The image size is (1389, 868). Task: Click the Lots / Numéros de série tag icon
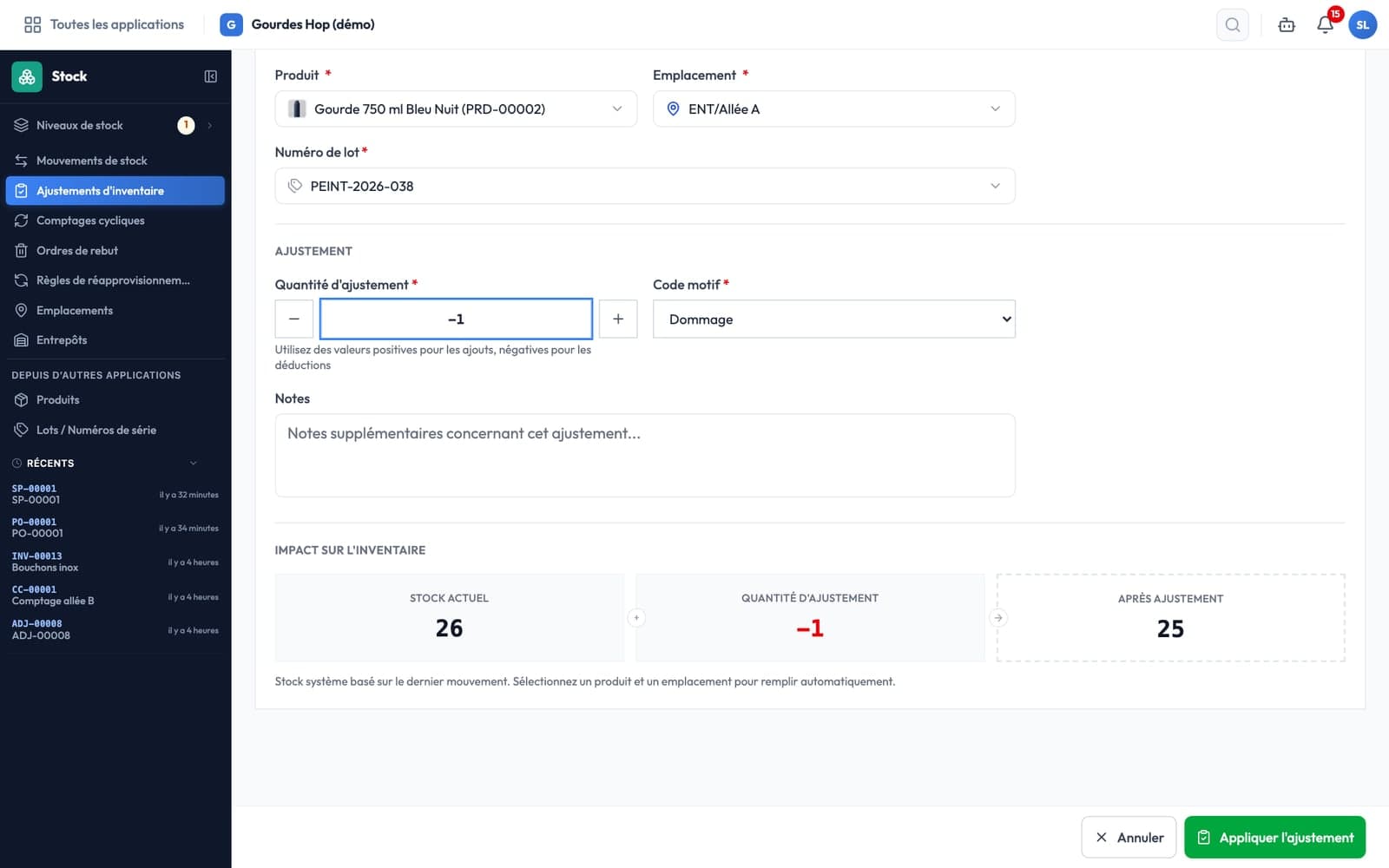tap(22, 430)
